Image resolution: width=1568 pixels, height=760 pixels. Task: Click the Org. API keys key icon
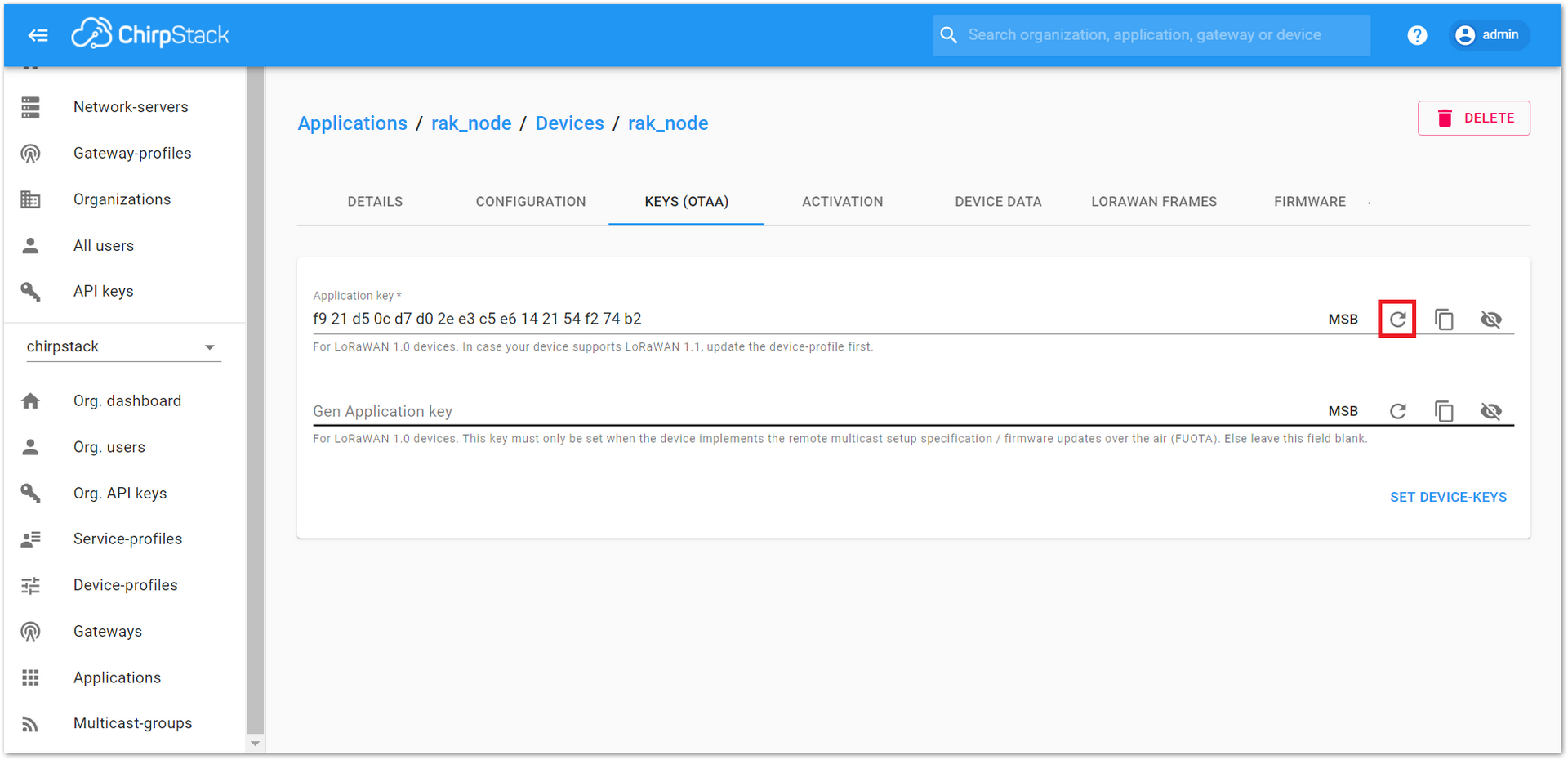pos(31,494)
